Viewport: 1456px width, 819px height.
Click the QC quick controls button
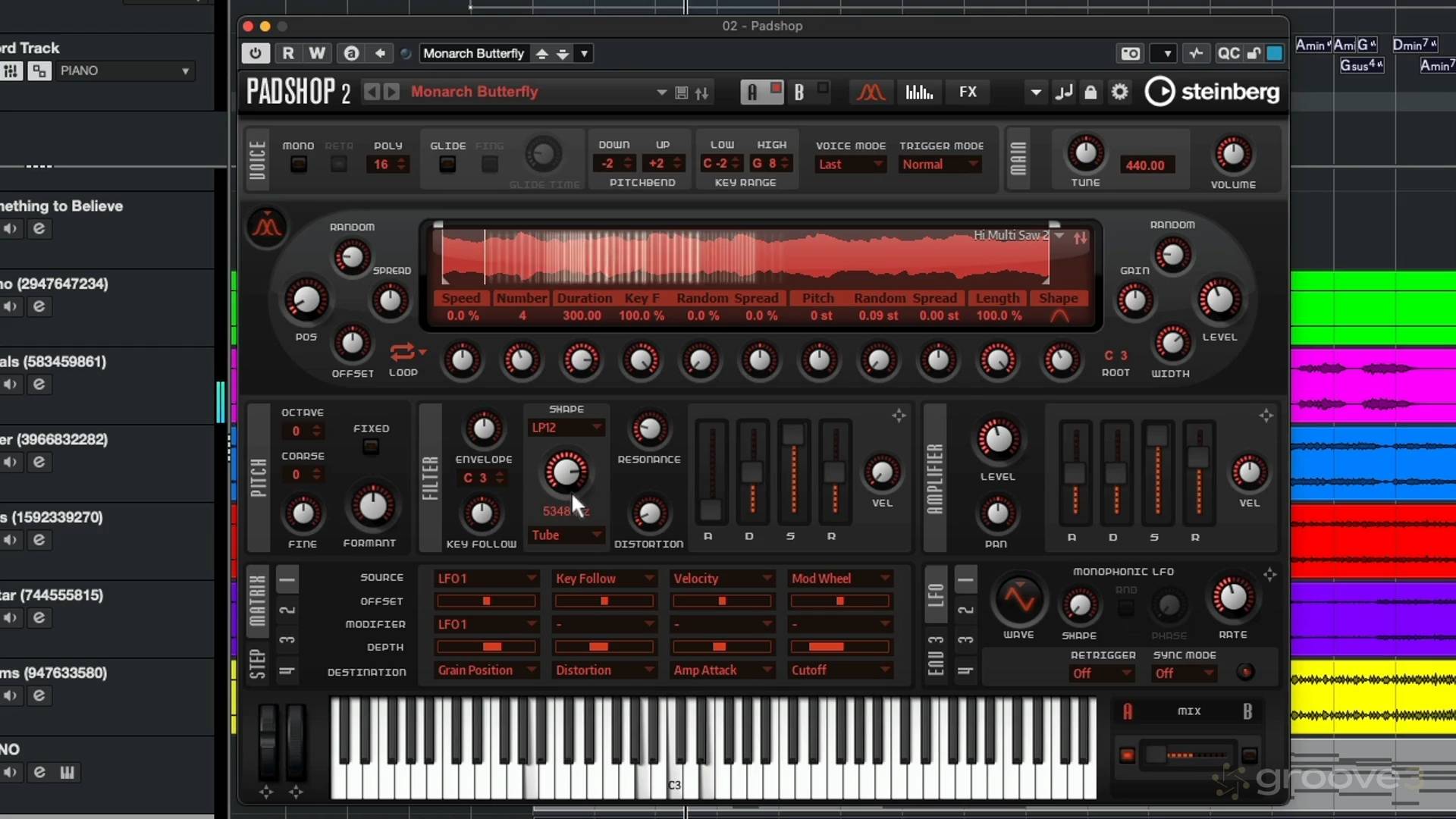(x=1228, y=53)
